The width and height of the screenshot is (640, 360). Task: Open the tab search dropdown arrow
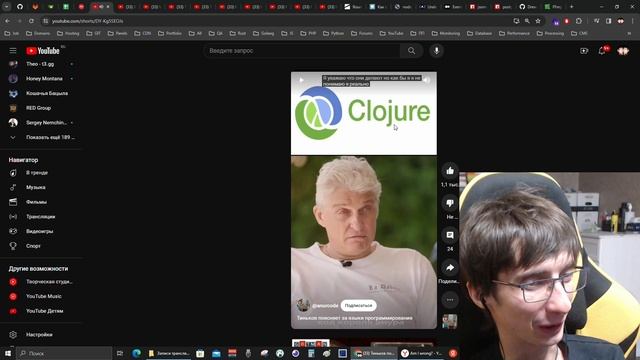7,7
